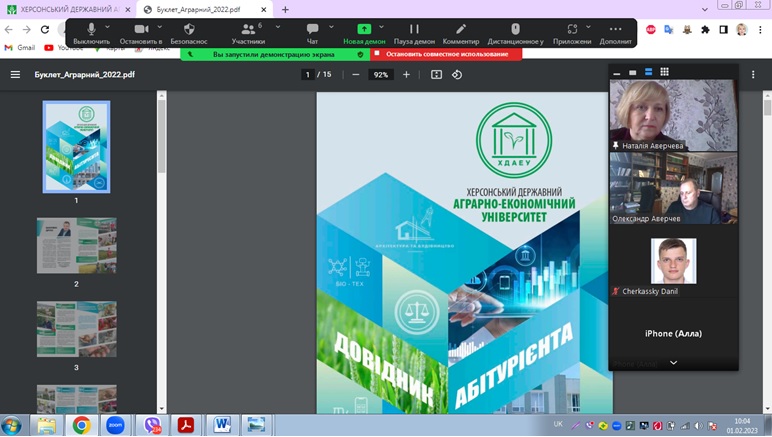The height and width of the screenshot is (437, 772).
Task: Pause the screen share
Action: click(x=415, y=33)
